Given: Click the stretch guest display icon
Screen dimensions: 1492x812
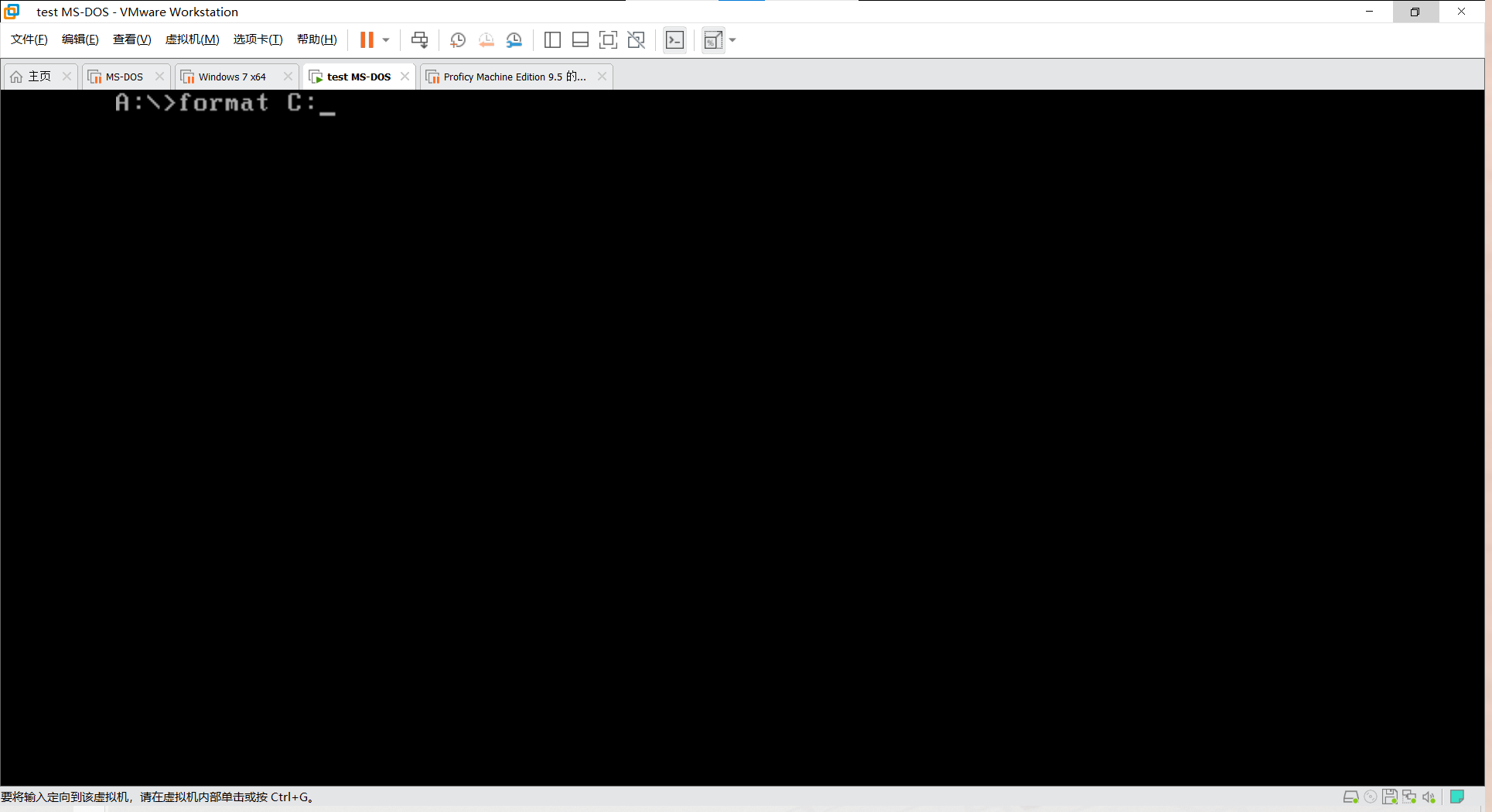Looking at the screenshot, I should coord(713,40).
